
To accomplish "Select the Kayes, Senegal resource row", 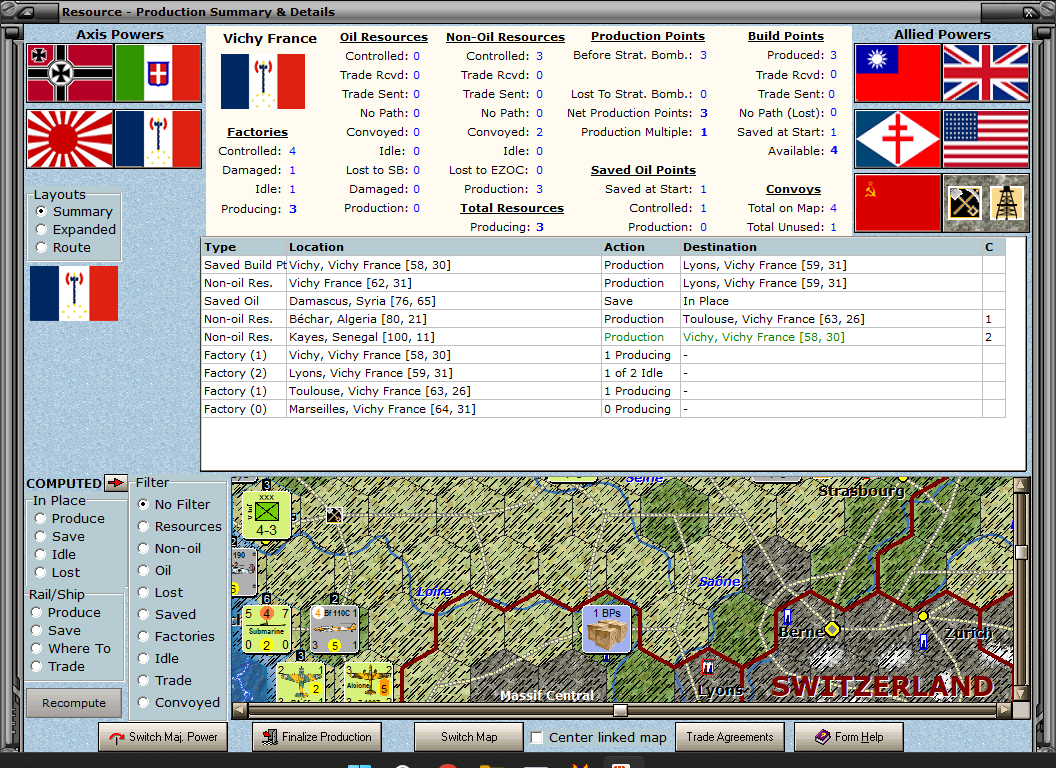I will pos(603,337).
